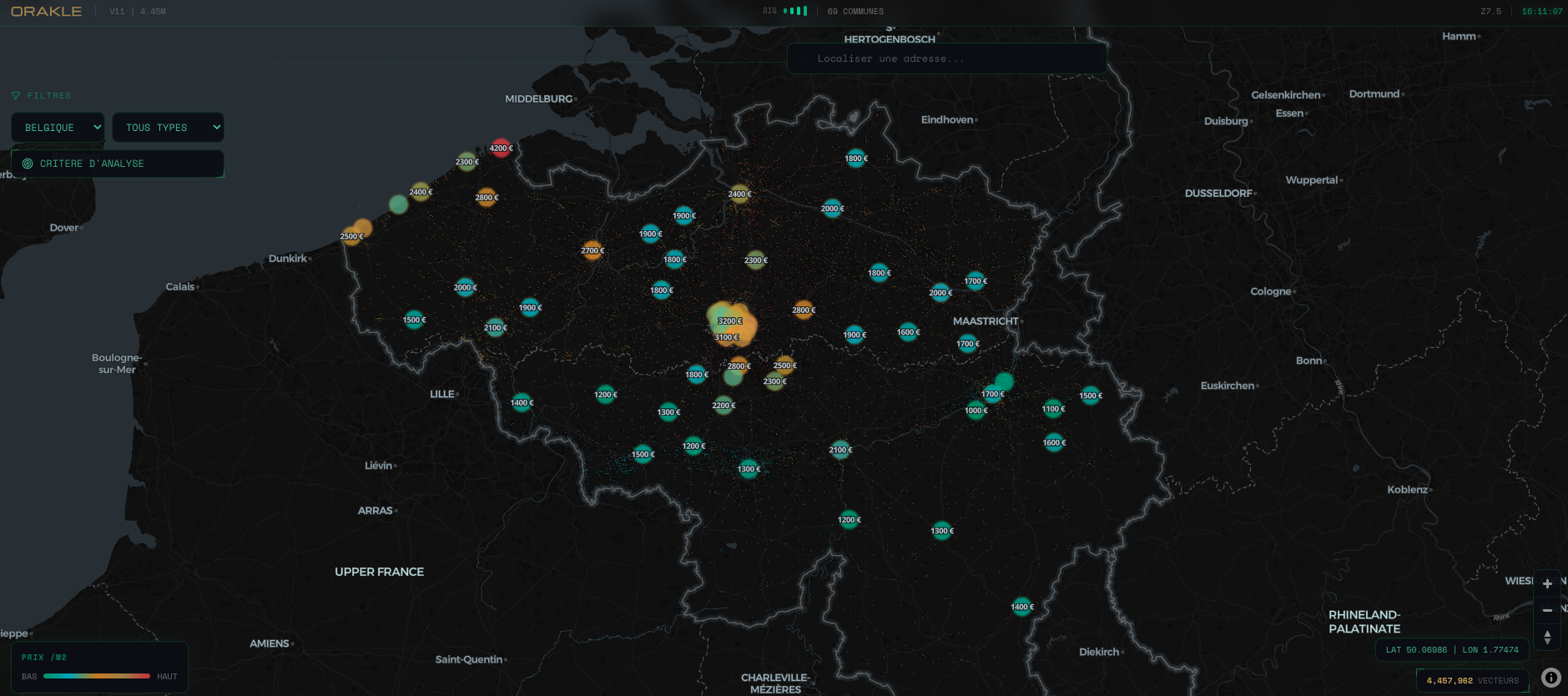Open the TOUS TYPES property dropdown
Screen dimensions: 1568x696
pos(168,128)
